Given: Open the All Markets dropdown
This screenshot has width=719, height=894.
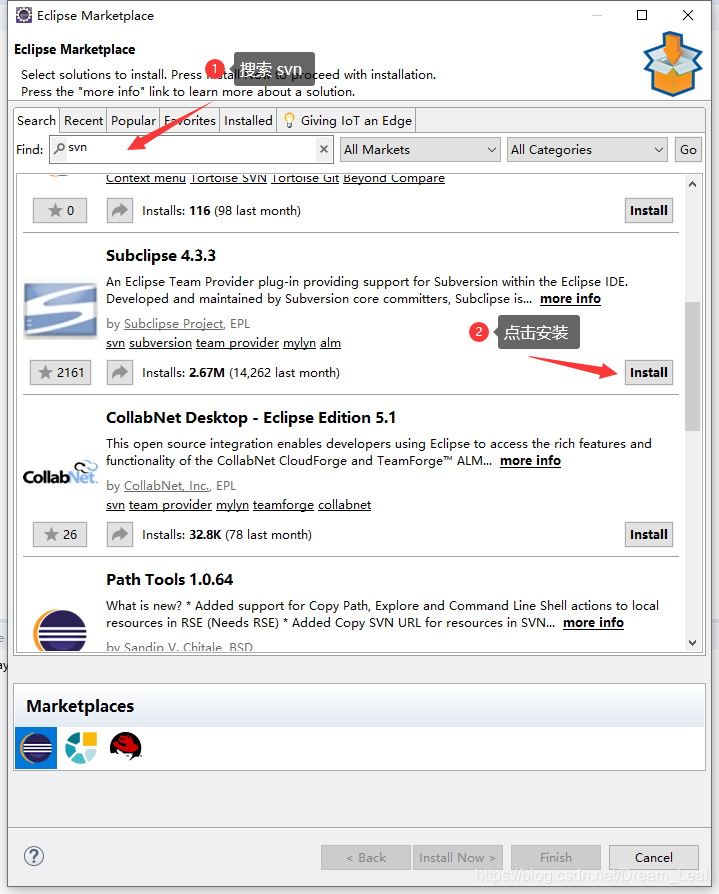Looking at the screenshot, I should pos(420,149).
